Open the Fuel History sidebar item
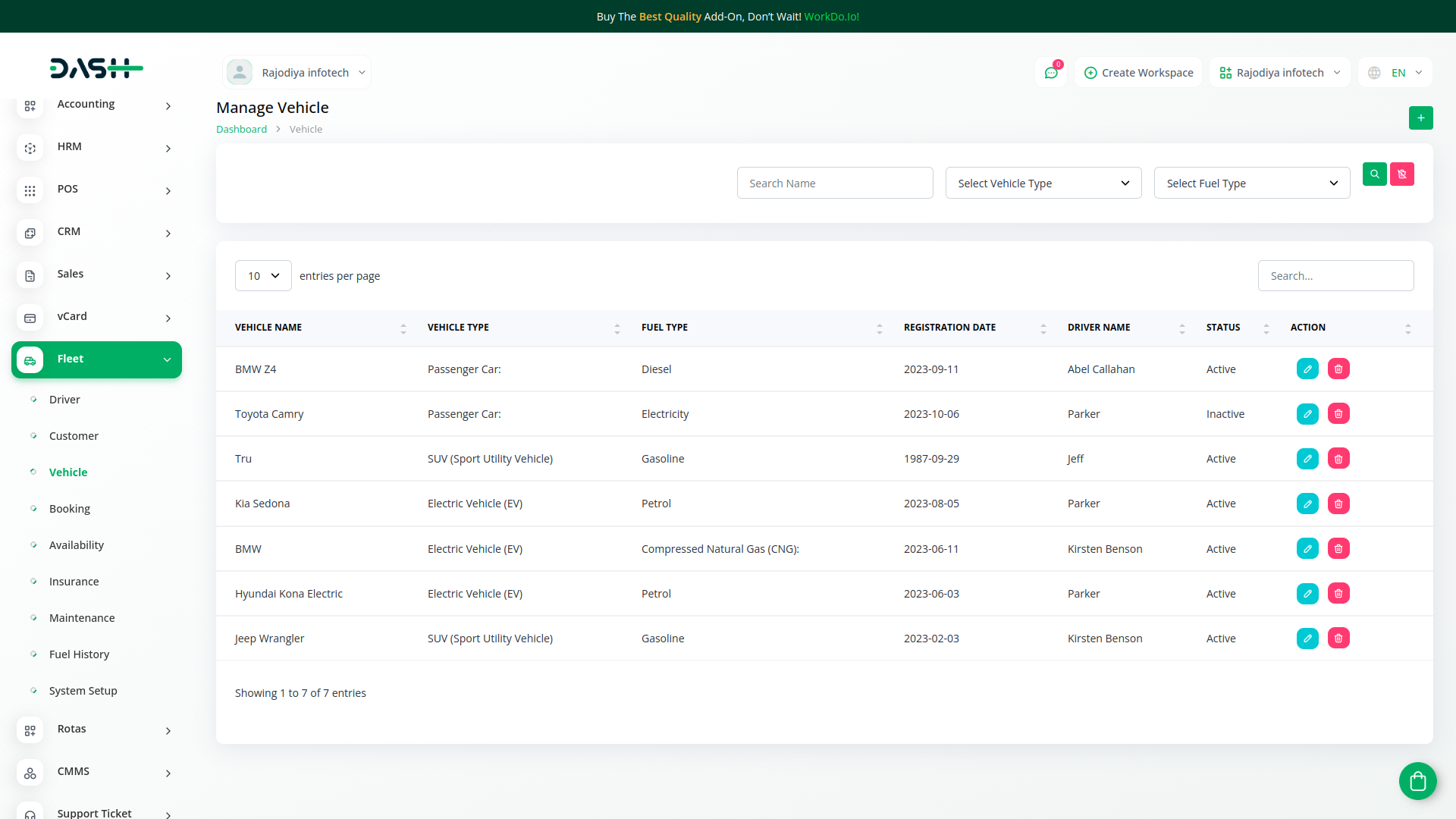The width and height of the screenshot is (1456, 819). pos(79,654)
